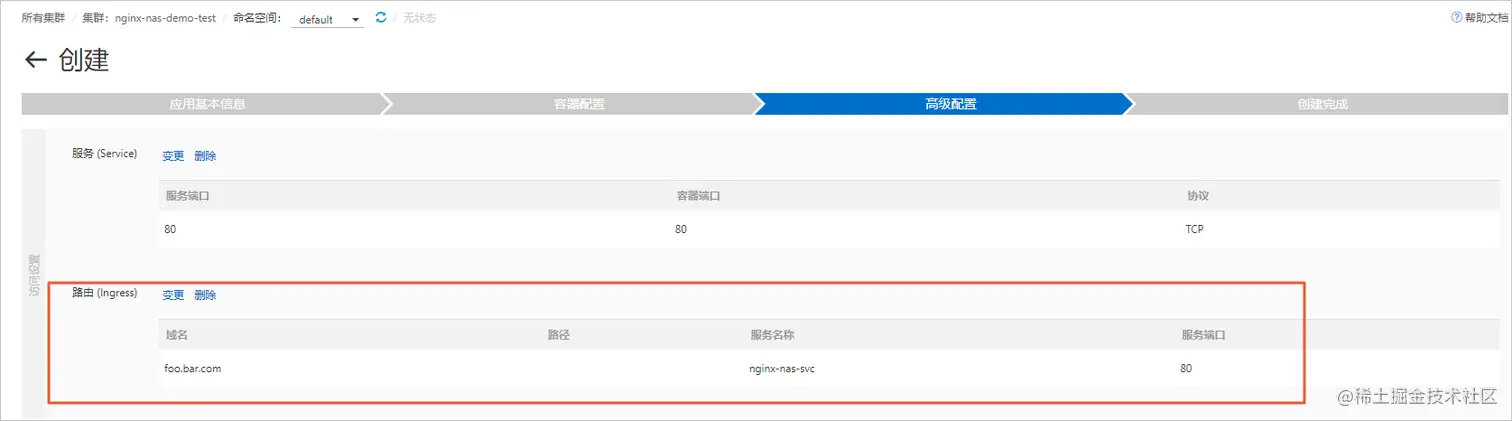Image resolution: width=1512 pixels, height=421 pixels.
Task: Click the 域名 column header
Action: pos(176,334)
